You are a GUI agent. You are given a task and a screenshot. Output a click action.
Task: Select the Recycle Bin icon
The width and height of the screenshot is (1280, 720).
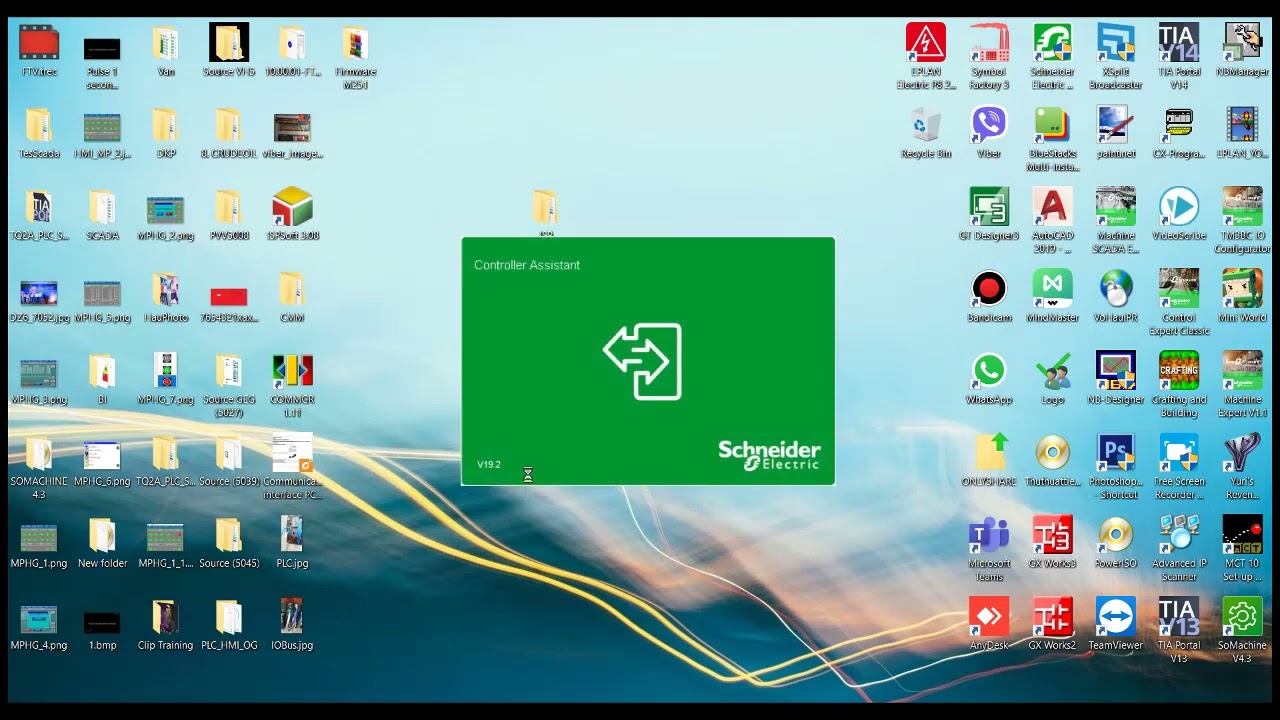926,125
